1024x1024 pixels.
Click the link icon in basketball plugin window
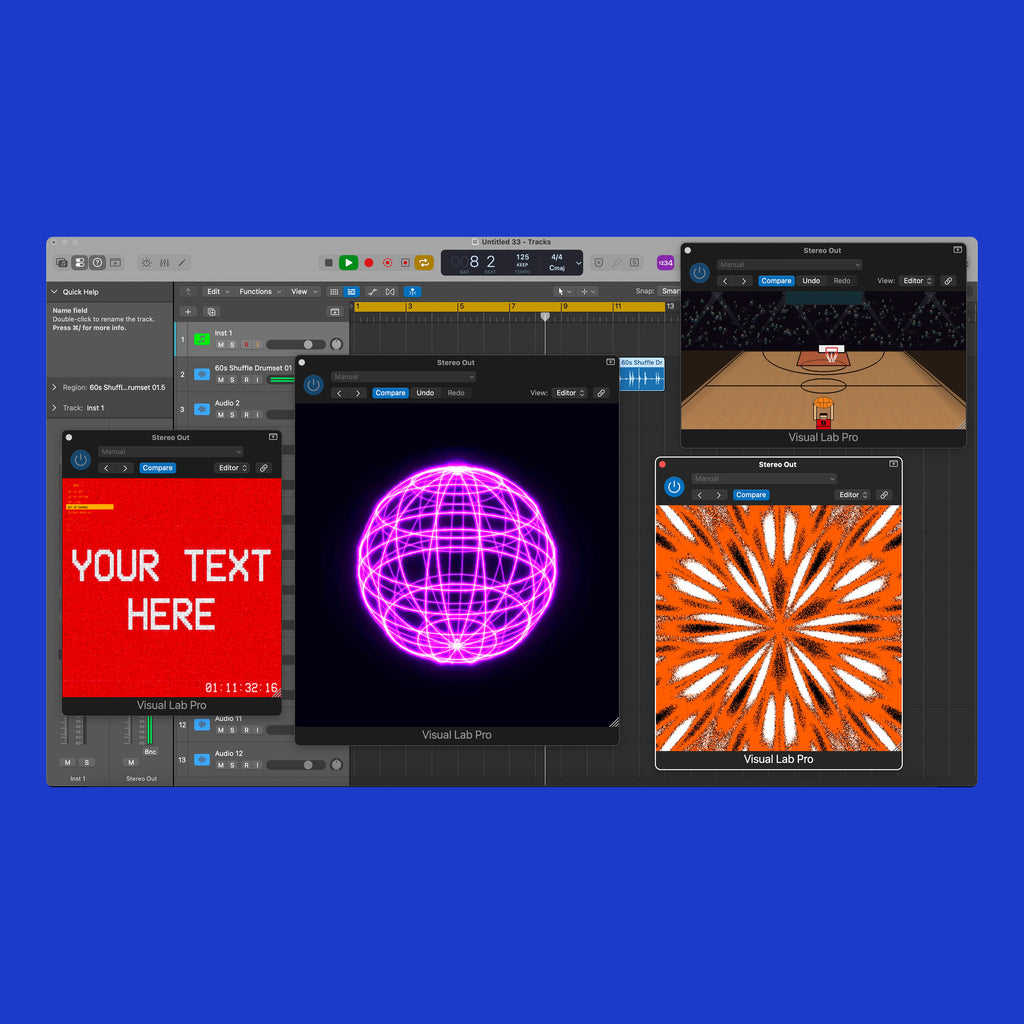pos(948,281)
